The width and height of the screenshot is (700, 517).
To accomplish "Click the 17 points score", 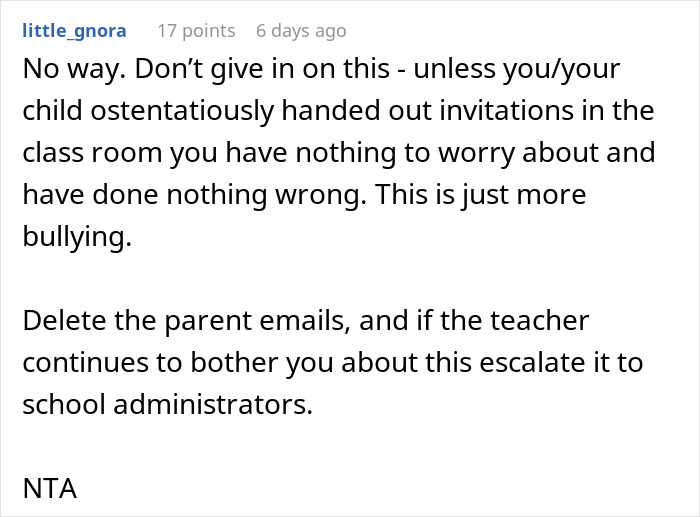I will pos(196,31).
